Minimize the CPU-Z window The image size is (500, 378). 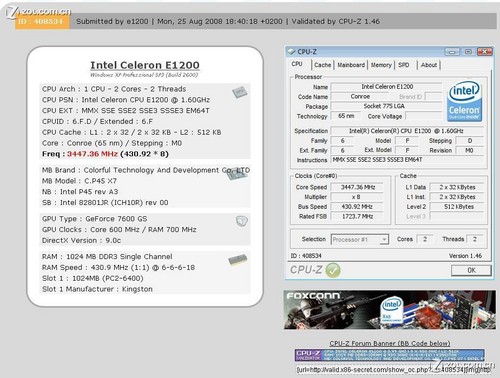(452, 52)
